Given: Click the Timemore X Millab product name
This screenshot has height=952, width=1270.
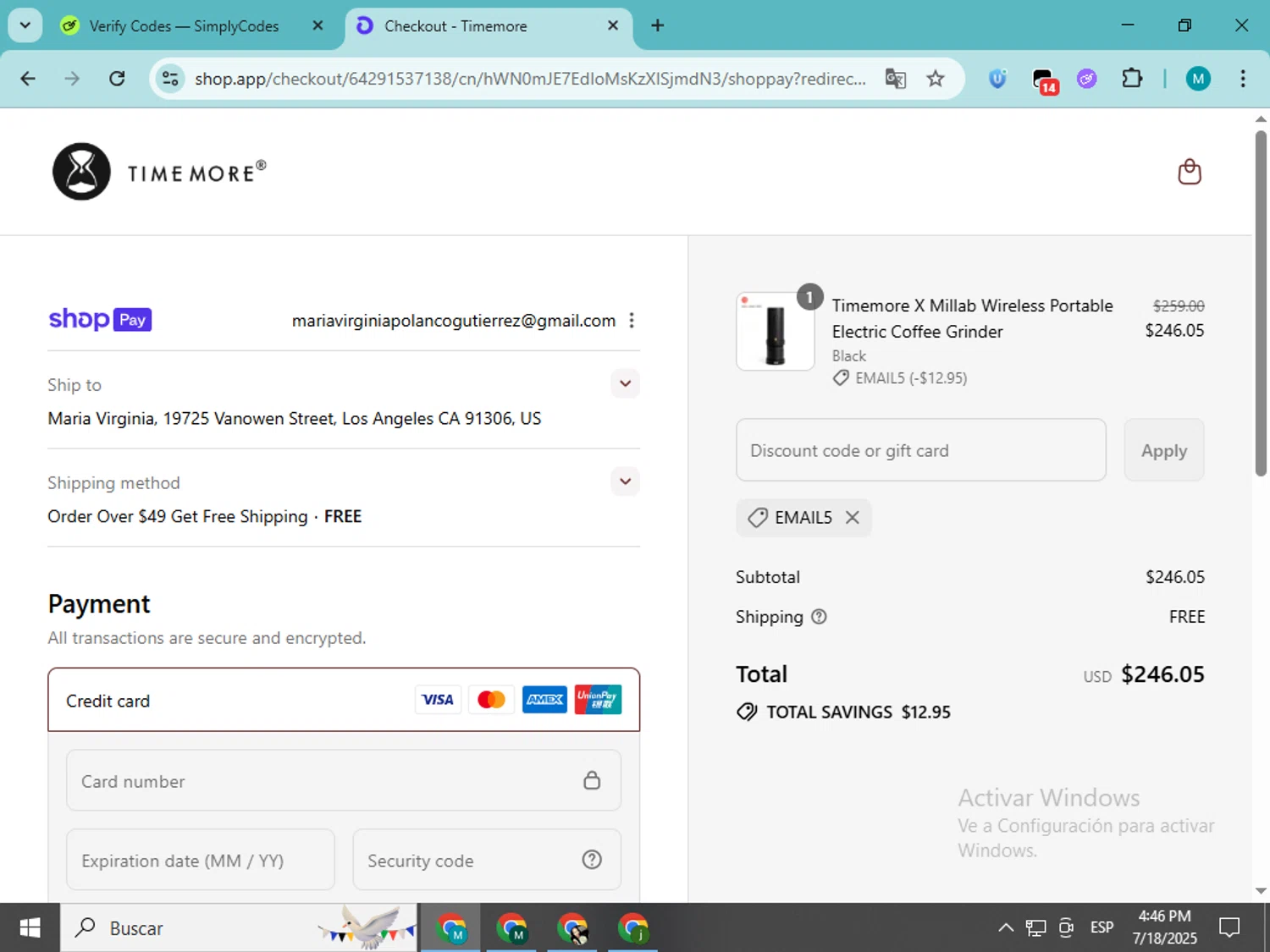Looking at the screenshot, I should click(972, 318).
